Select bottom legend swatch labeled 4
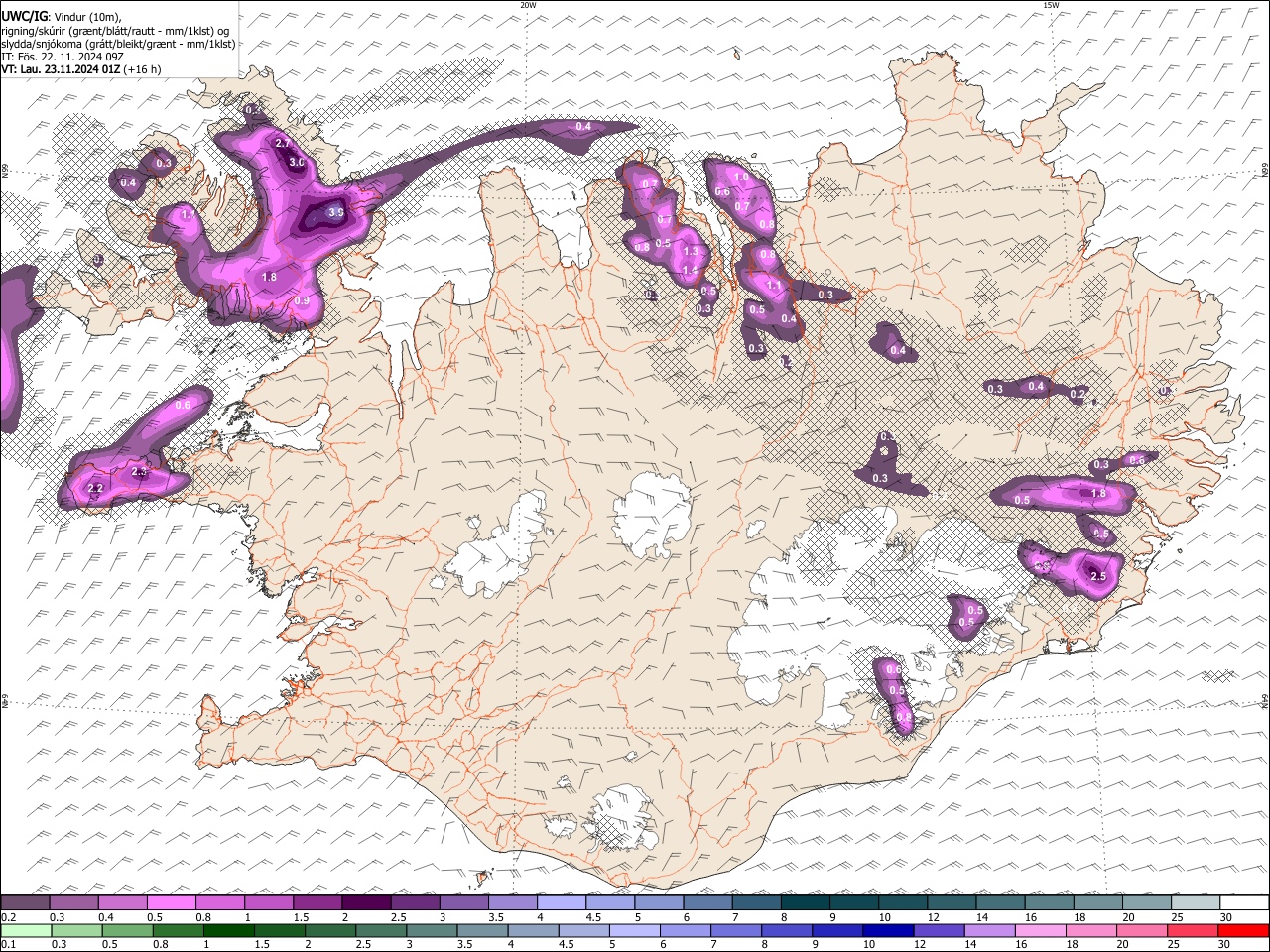 point(534,930)
